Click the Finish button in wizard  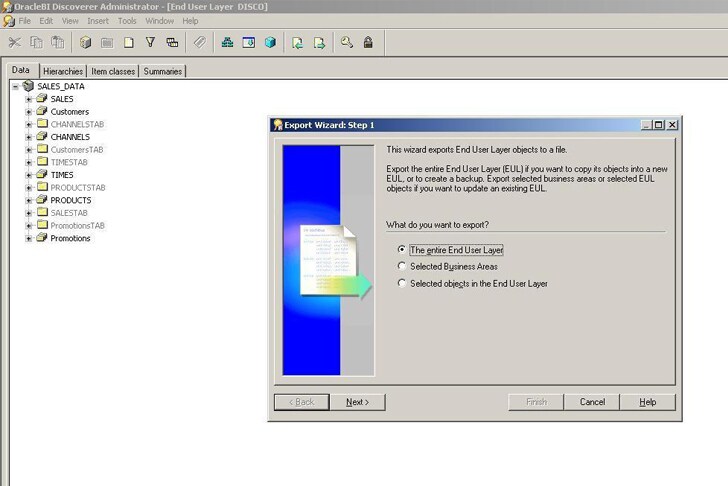(536, 402)
